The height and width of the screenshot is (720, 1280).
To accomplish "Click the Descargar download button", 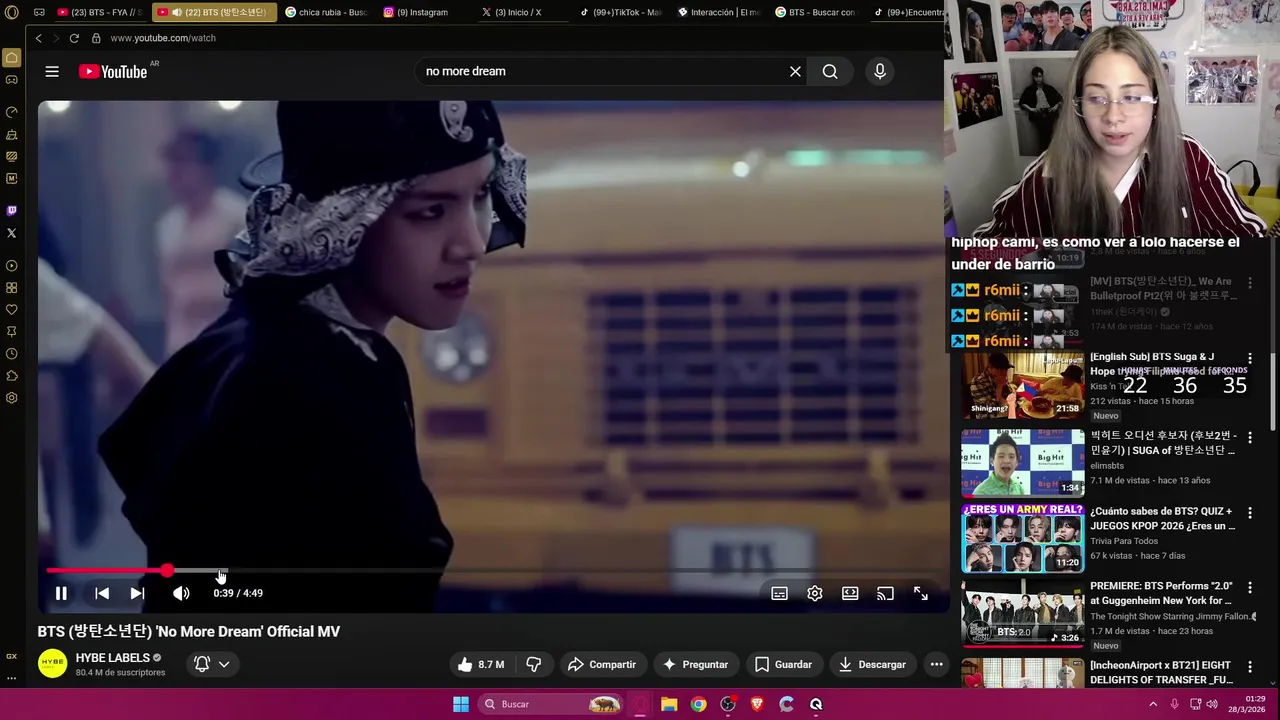I will (873, 664).
